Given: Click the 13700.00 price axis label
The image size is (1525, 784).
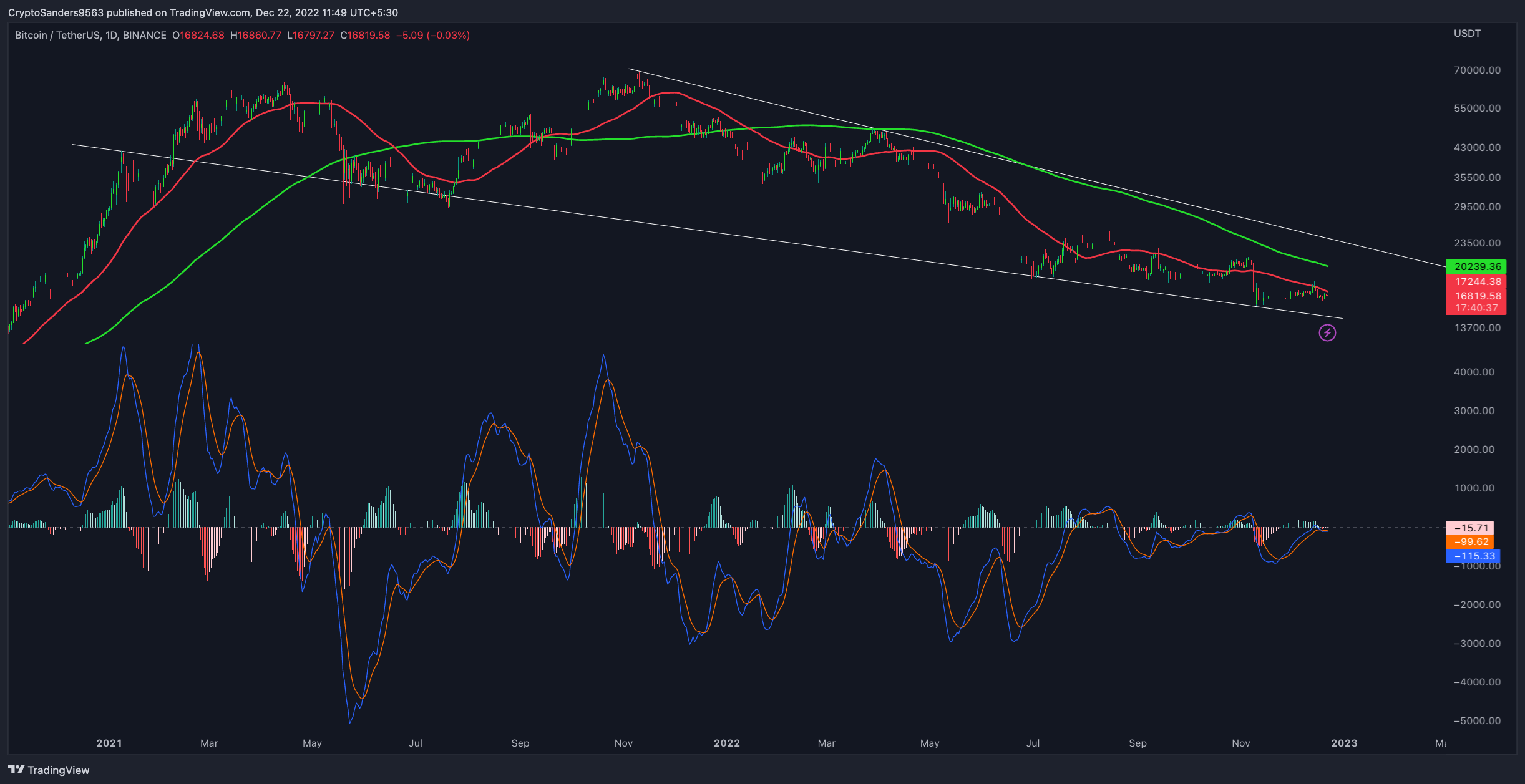Looking at the screenshot, I should (1477, 328).
